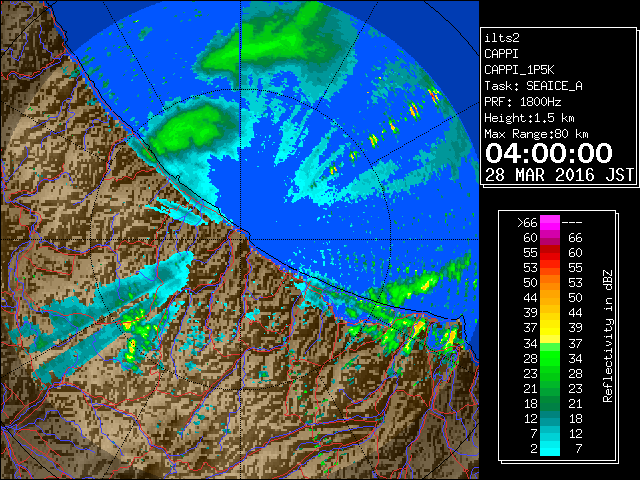Pick the purple 60–66 dBZ color band
The width and height of the screenshot is (640, 480).
pyautogui.click(x=550, y=238)
